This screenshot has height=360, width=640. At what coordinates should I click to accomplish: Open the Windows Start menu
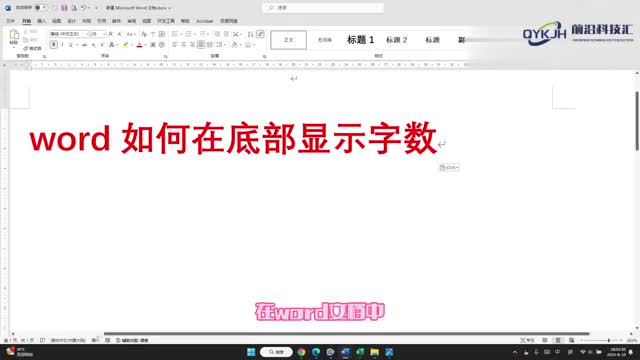251,352
